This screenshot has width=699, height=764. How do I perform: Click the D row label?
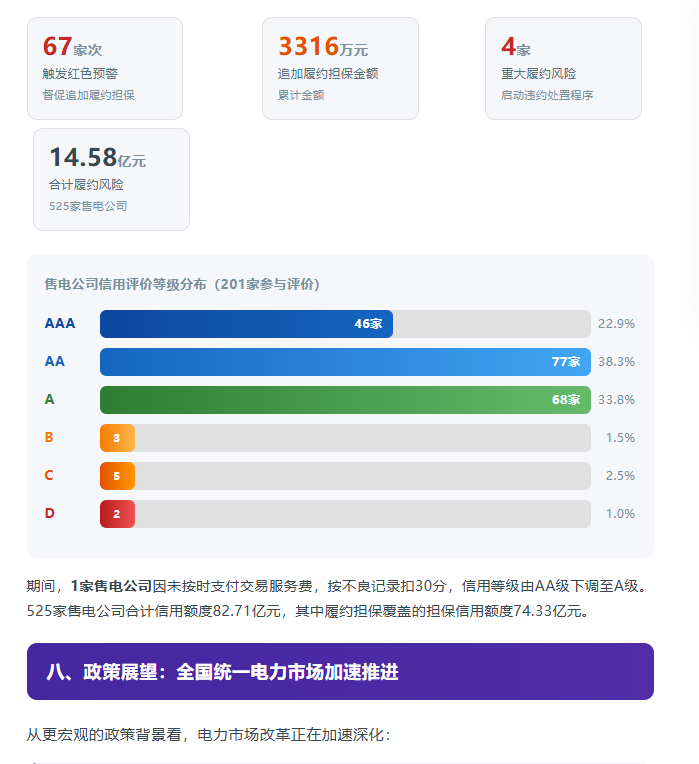(49, 513)
